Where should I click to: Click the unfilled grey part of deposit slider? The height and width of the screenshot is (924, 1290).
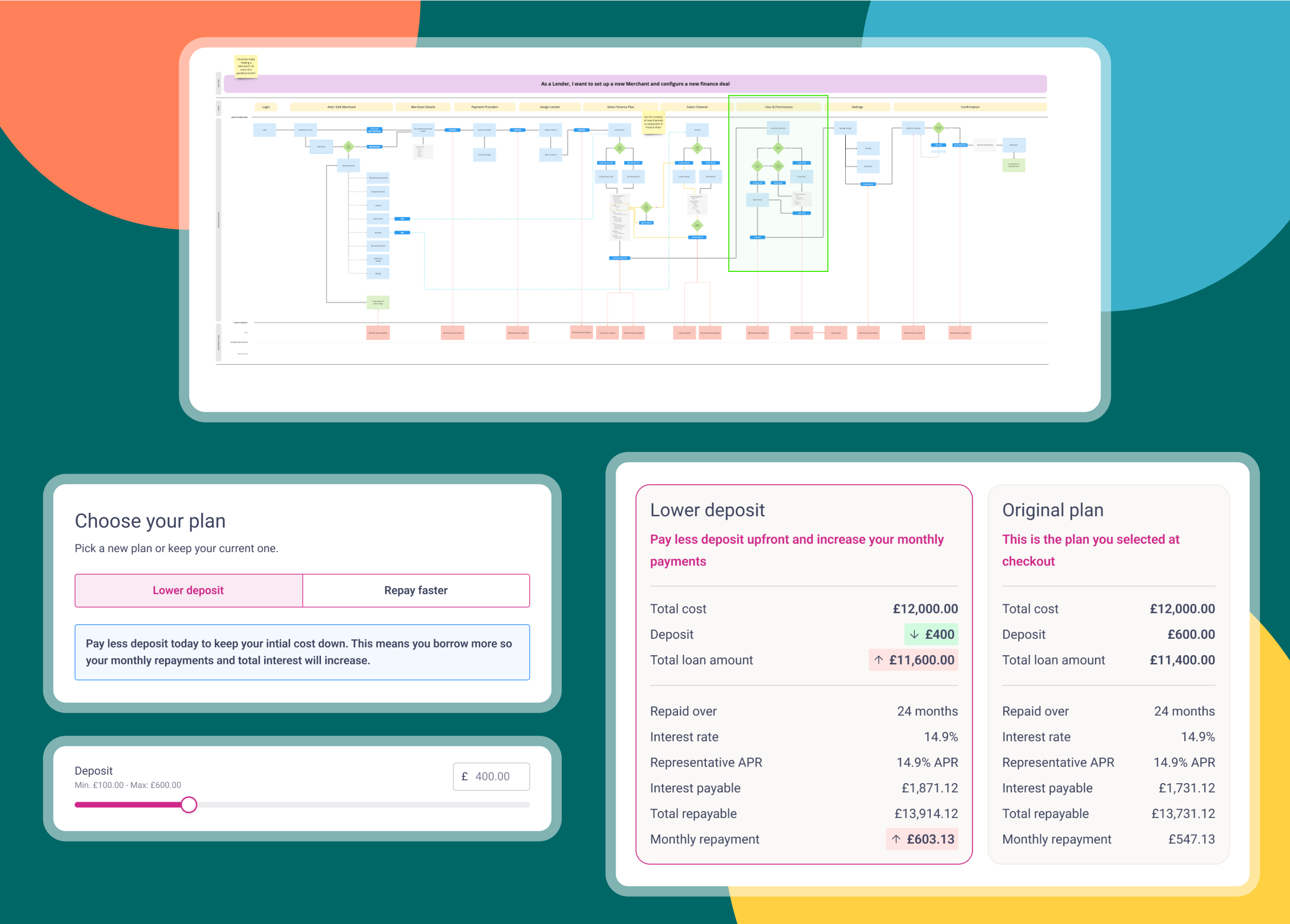click(364, 805)
